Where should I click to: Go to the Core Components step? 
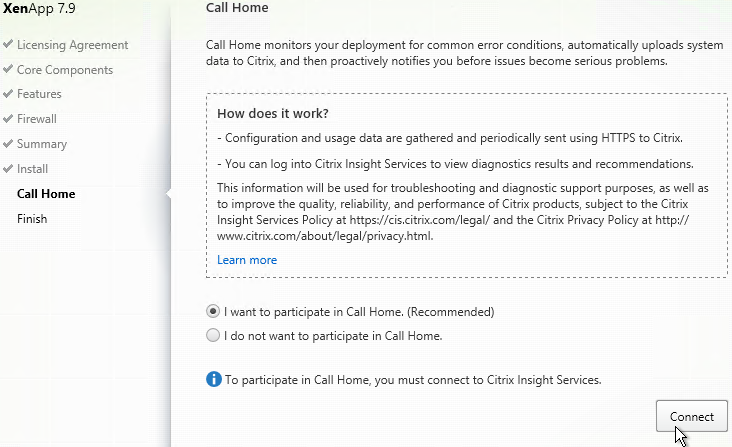65,70
